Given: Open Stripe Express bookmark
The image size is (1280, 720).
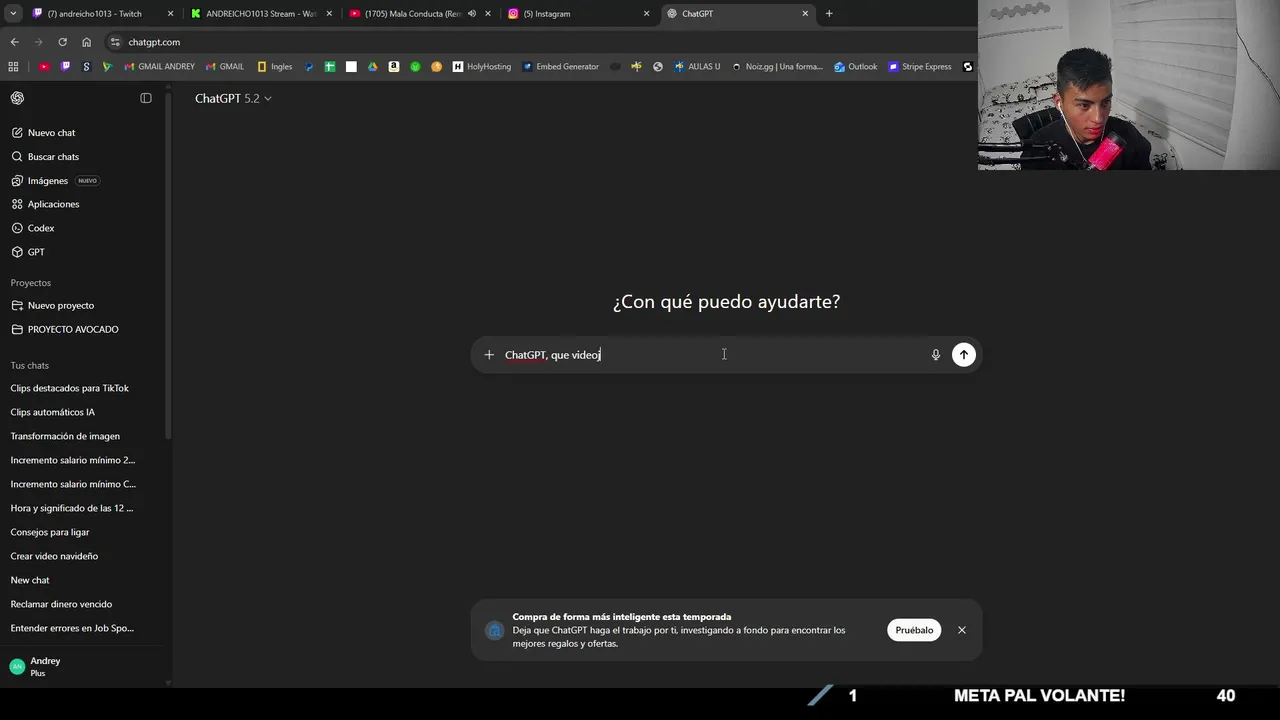Looking at the screenshot, I should coord(919,67).
